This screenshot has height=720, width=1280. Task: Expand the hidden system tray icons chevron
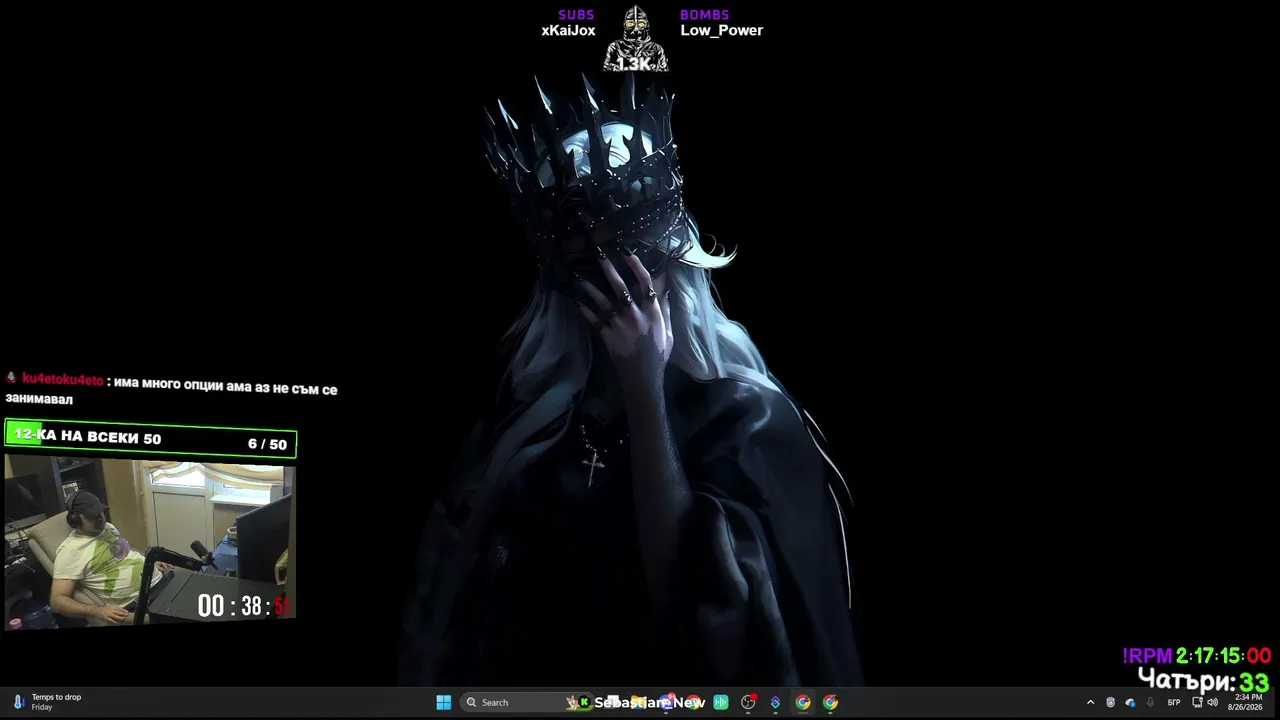click(1090, 702)
